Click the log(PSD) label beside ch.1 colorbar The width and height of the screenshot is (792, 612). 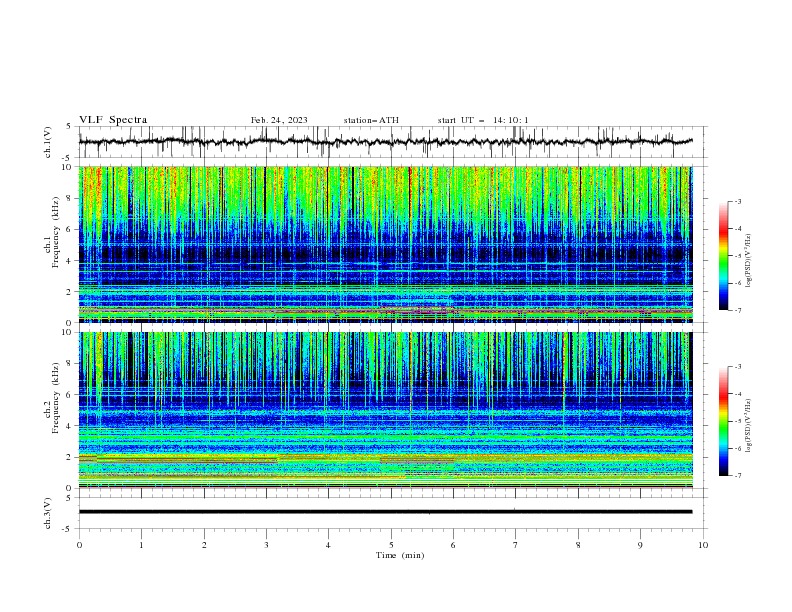point(749,261)
